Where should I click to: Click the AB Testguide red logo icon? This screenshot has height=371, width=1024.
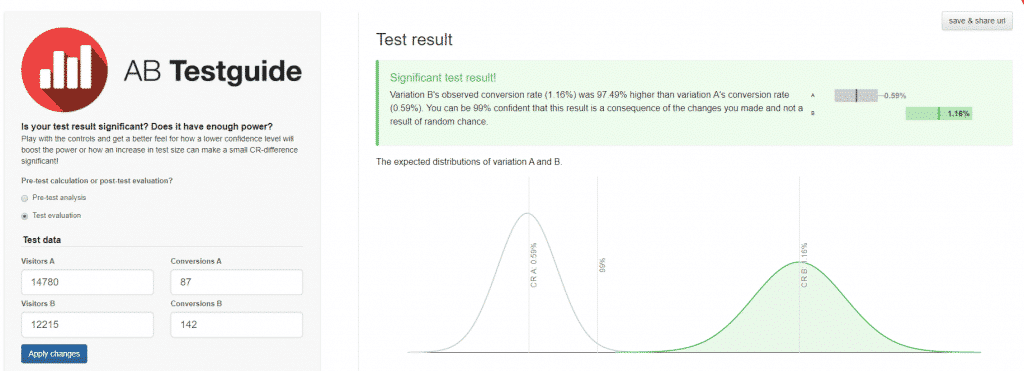pos(65,70)
